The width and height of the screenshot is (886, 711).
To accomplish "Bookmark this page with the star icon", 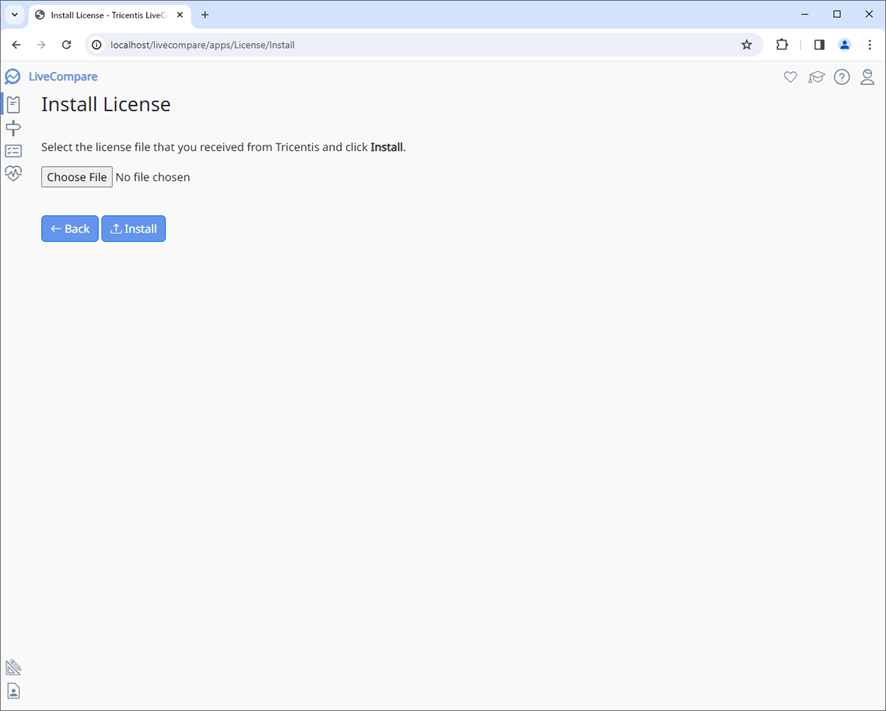I will [x=747, y=45].
